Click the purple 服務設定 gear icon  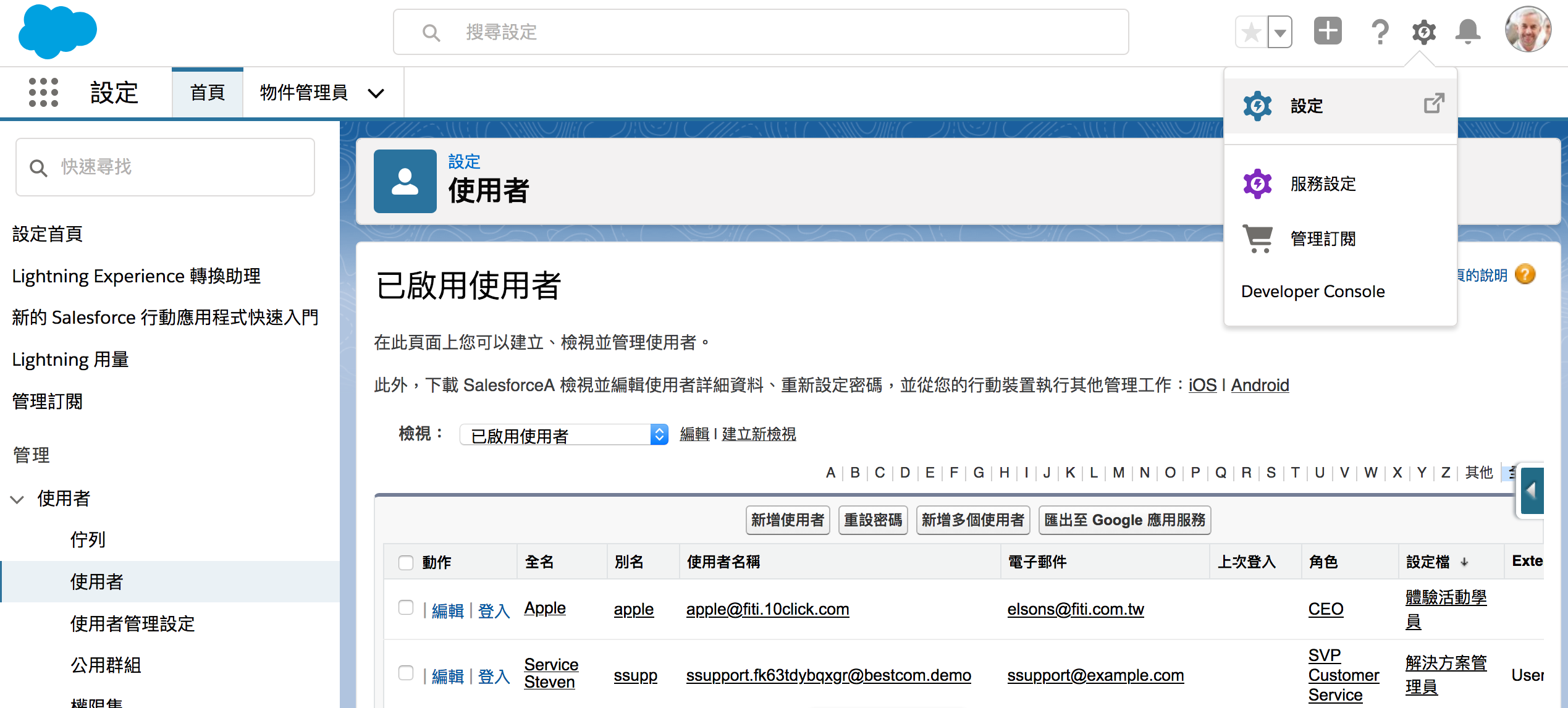(1257, 183)
